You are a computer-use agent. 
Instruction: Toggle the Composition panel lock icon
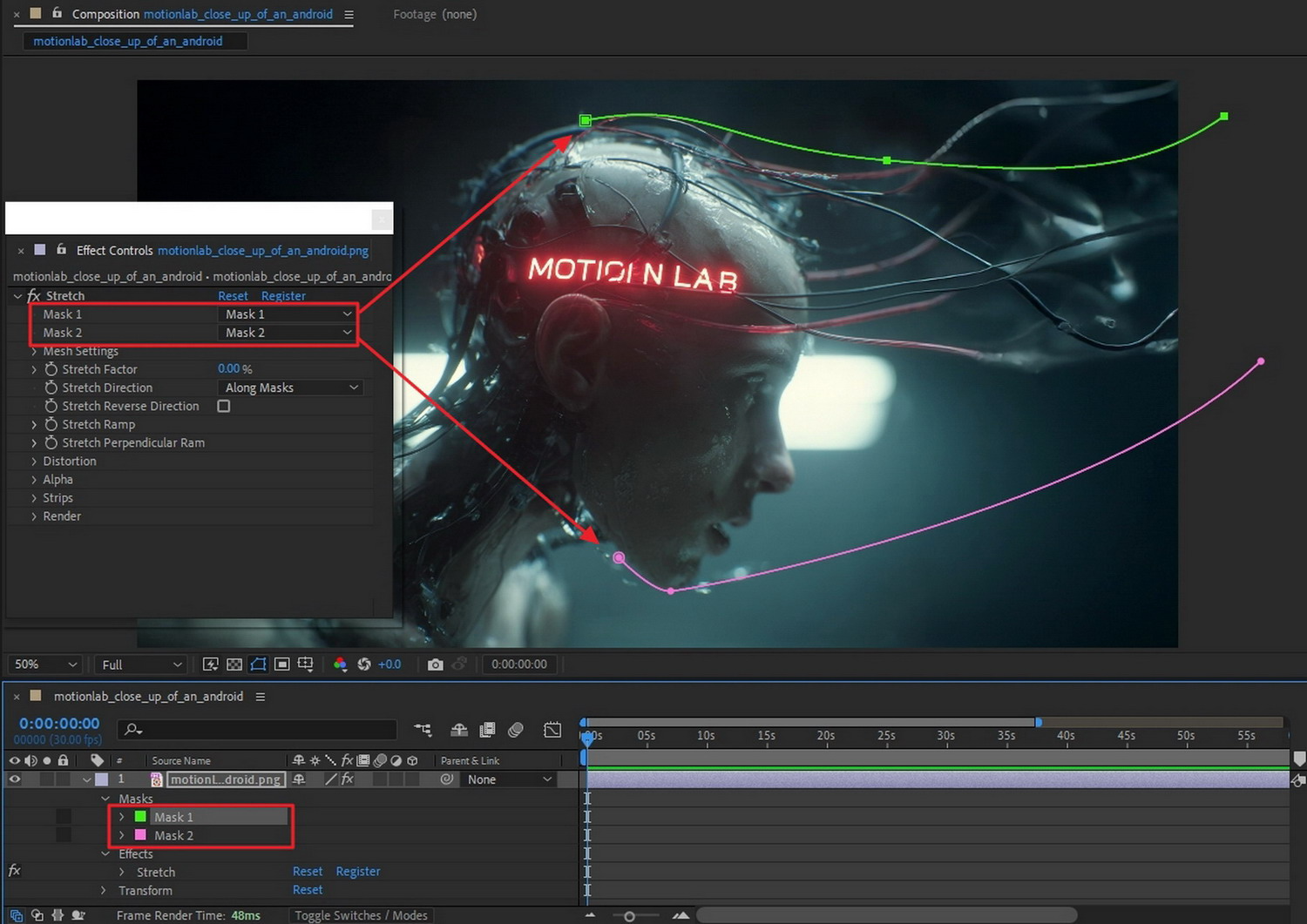58,13
